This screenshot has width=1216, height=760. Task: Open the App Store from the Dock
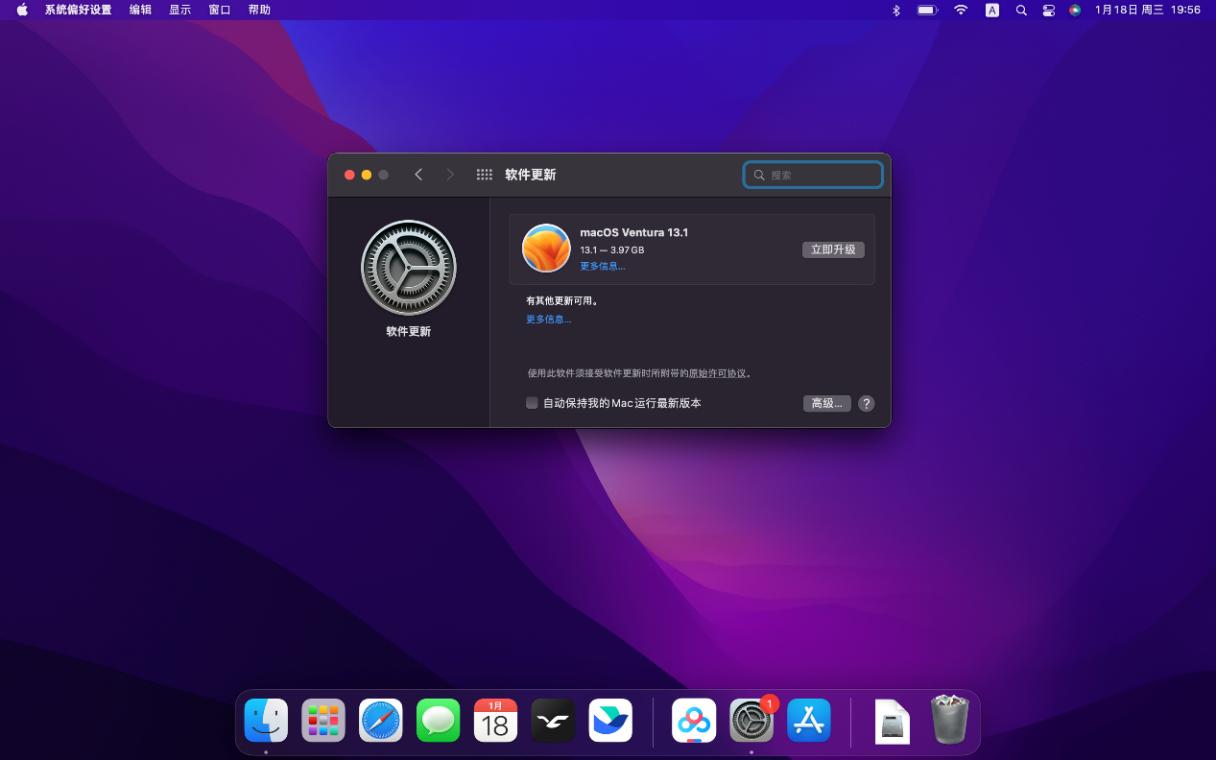pyautogui.click(x=809, y=720)
